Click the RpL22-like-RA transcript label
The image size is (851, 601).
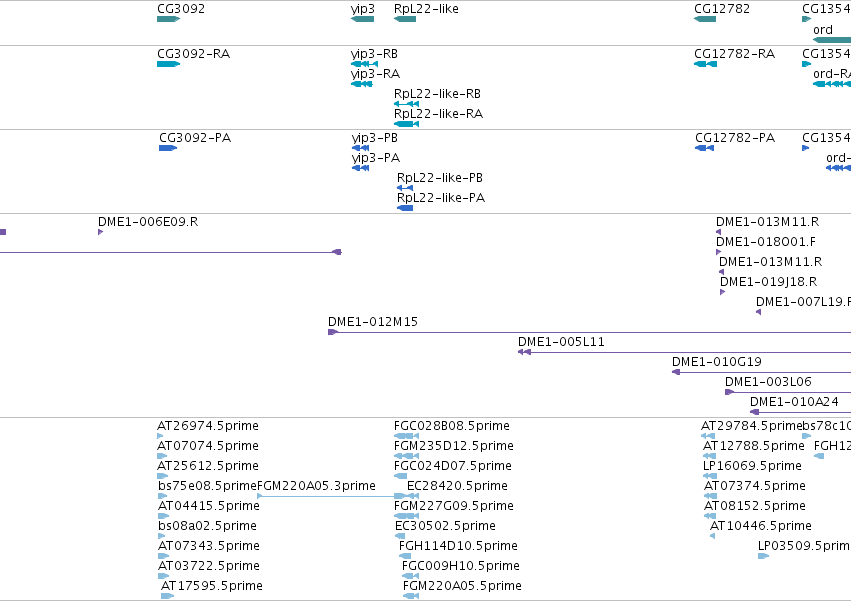tap(438, 114)
